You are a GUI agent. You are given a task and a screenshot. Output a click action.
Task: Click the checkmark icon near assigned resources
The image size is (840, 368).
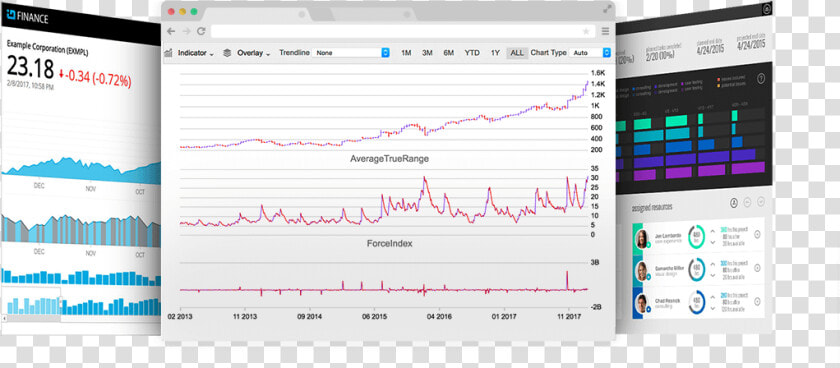click(761, 201)
